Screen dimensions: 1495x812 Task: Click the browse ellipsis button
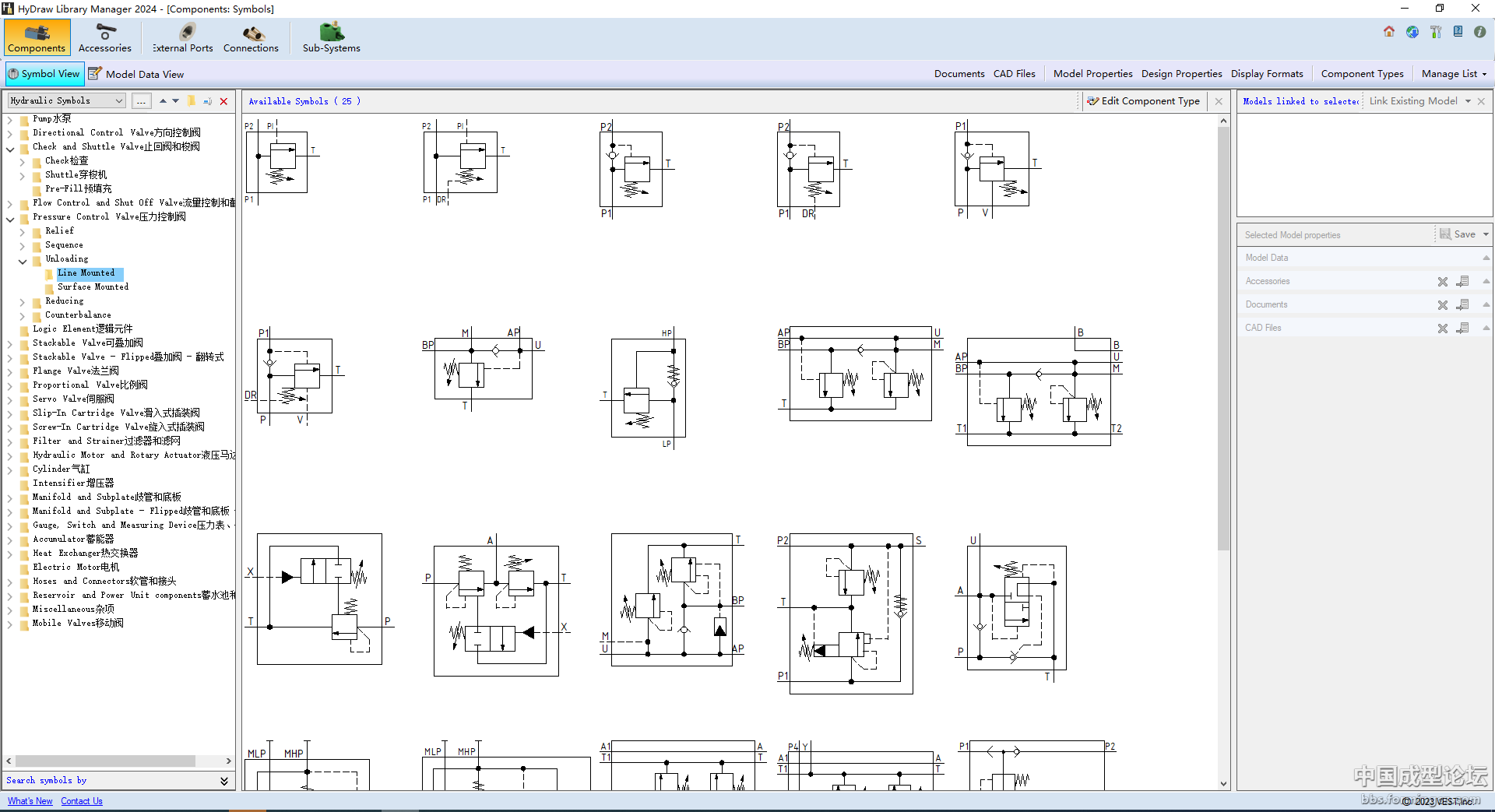(141, 101)
